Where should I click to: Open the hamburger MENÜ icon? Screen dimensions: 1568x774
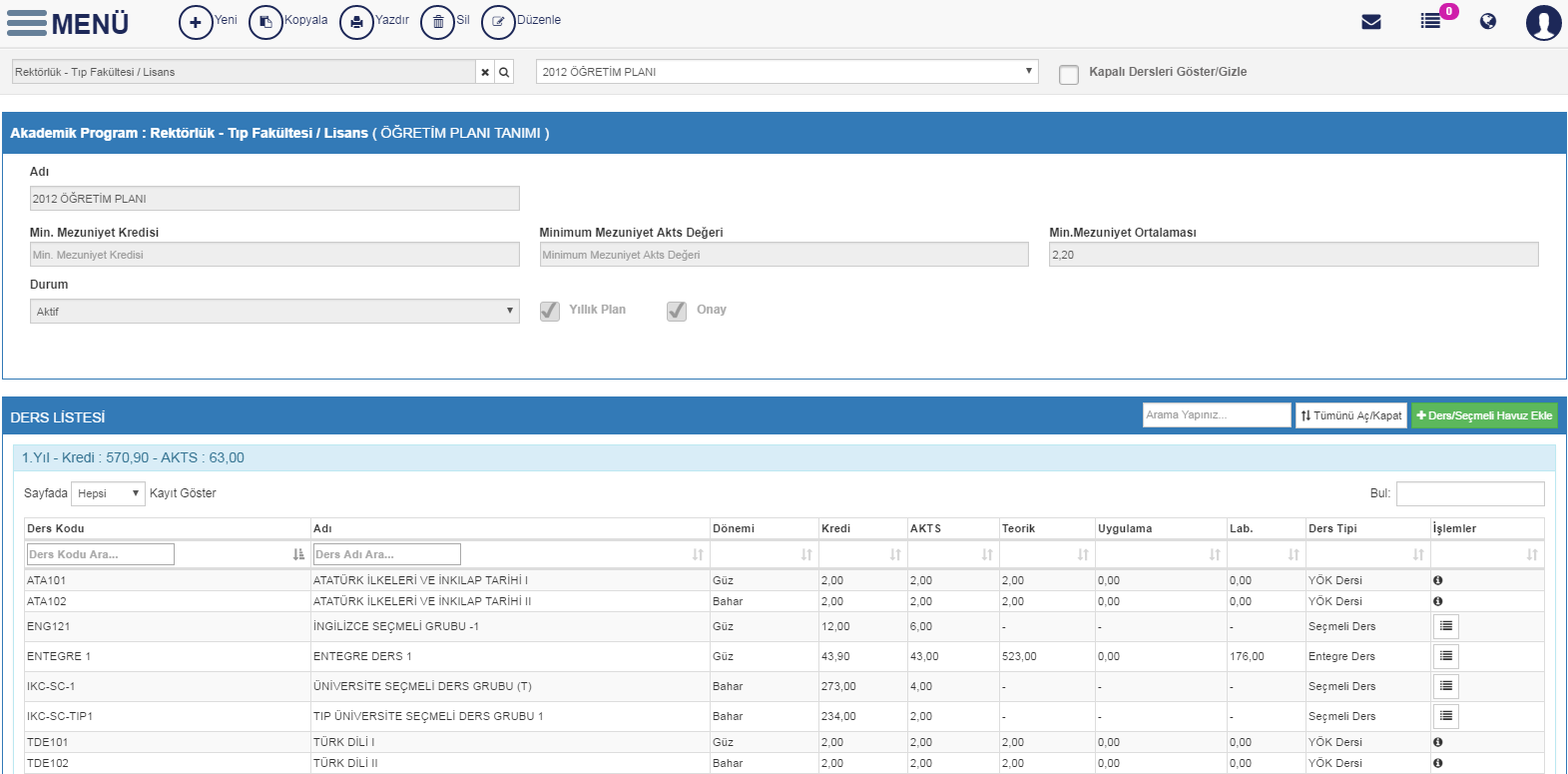[x=26, y=23]
